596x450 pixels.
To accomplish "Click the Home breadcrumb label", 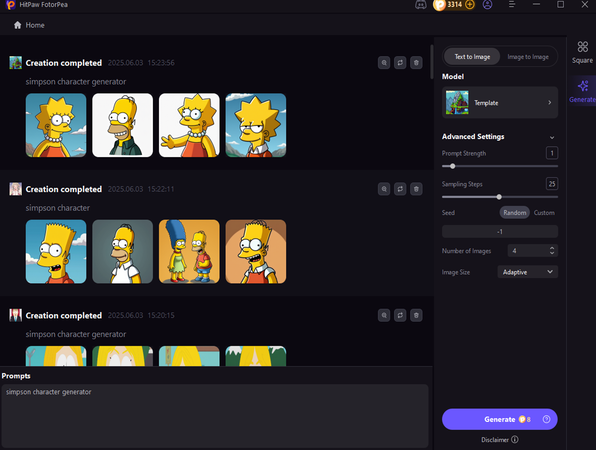I will point(35,25).
